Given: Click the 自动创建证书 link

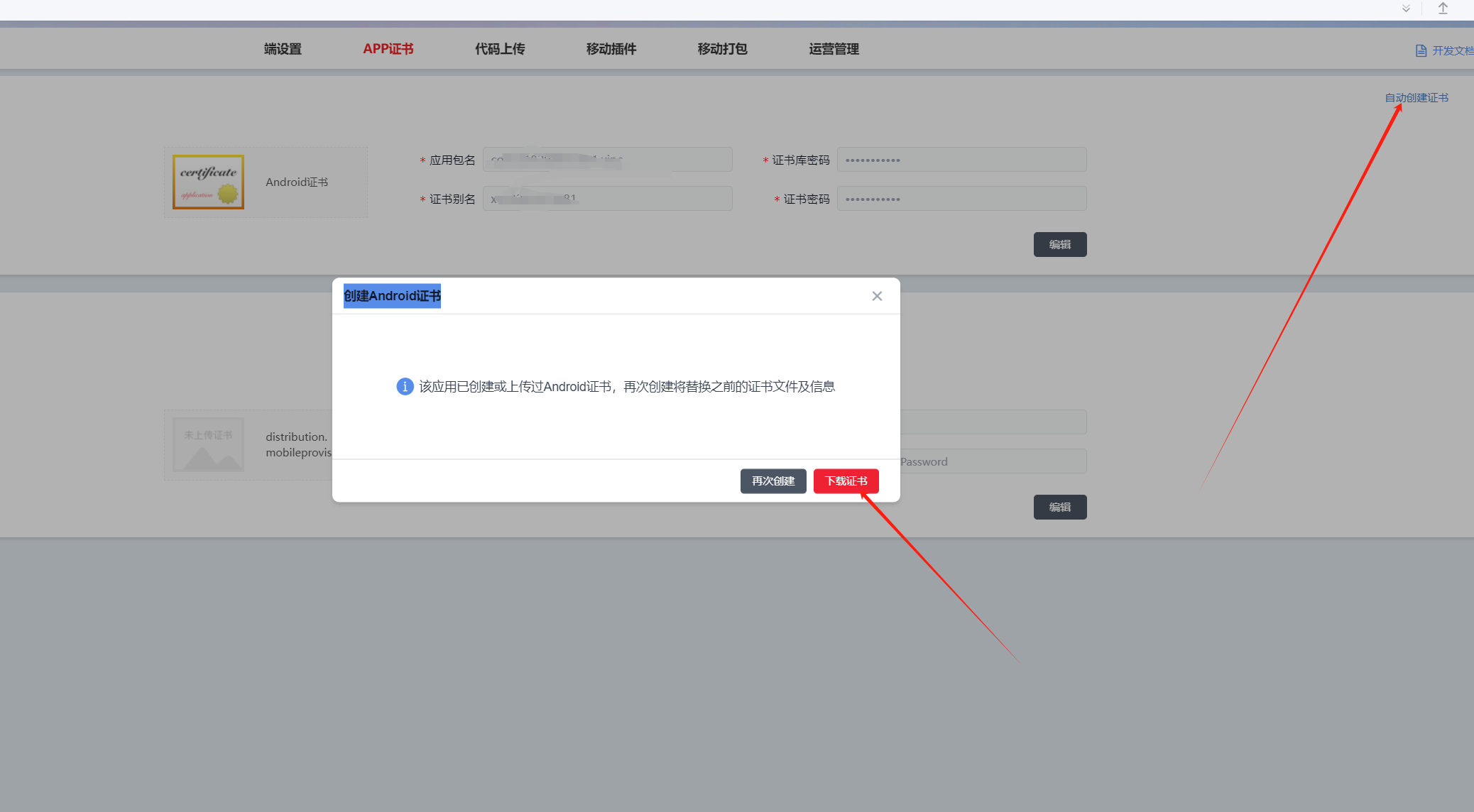Looking at the screenshot, I should pos(1416,98).
